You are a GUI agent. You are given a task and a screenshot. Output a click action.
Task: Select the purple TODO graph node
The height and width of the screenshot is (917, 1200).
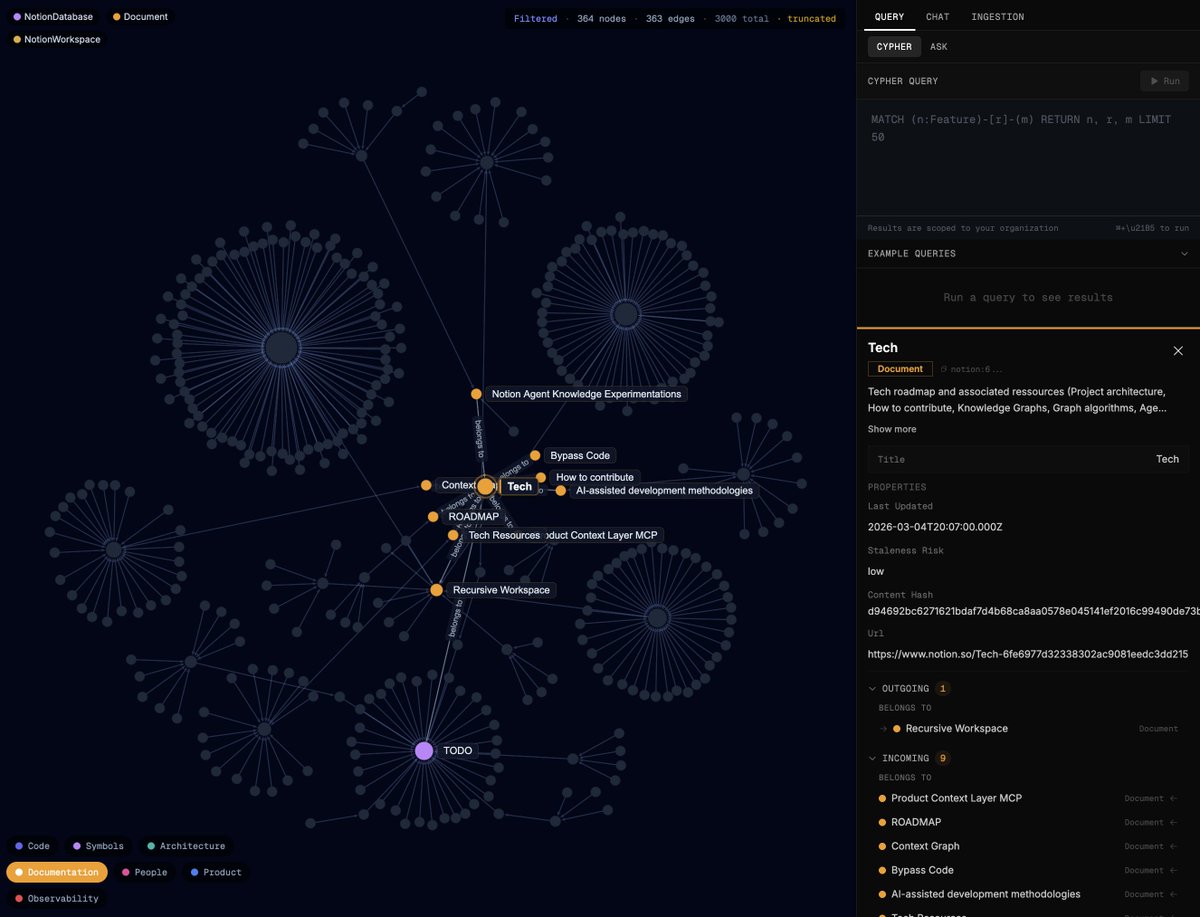[424, 750]
